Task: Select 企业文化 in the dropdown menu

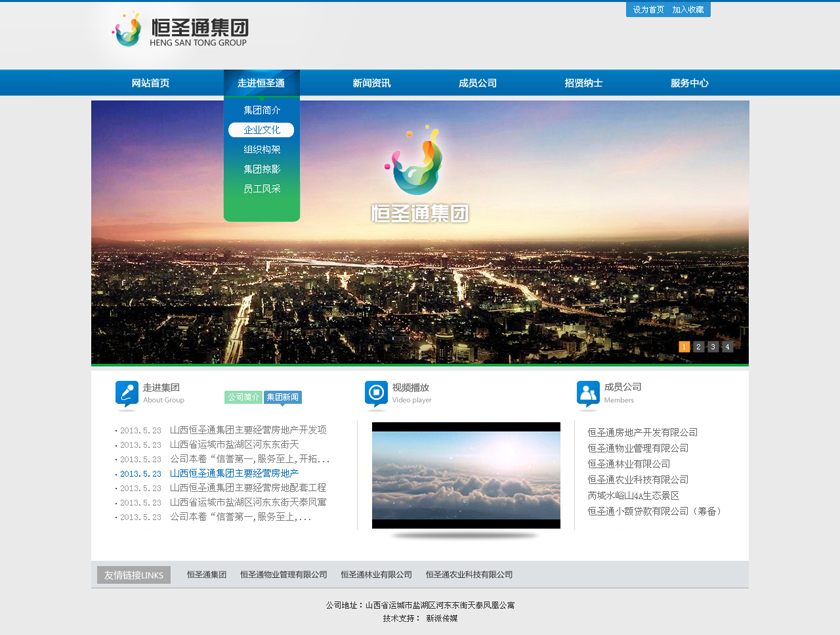Action: coord(261,130)
